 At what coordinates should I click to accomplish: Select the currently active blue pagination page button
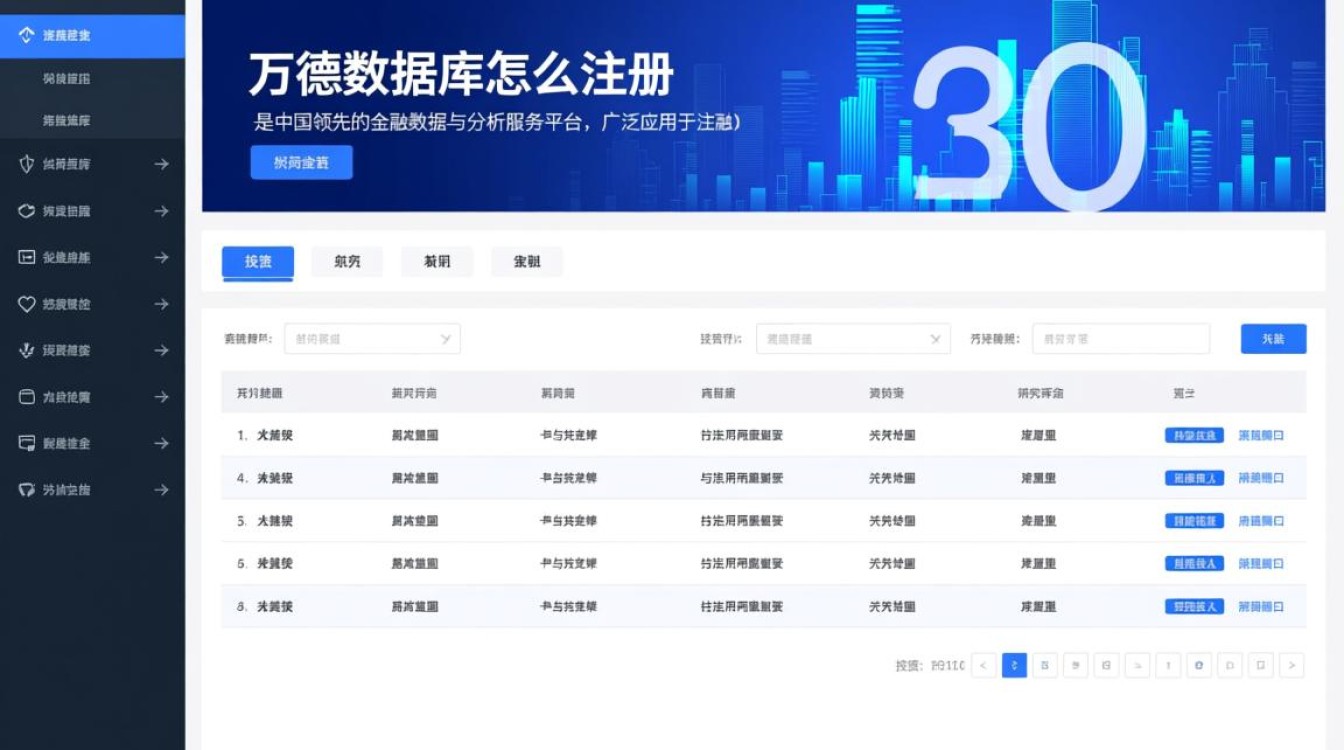click(1014, 665)
